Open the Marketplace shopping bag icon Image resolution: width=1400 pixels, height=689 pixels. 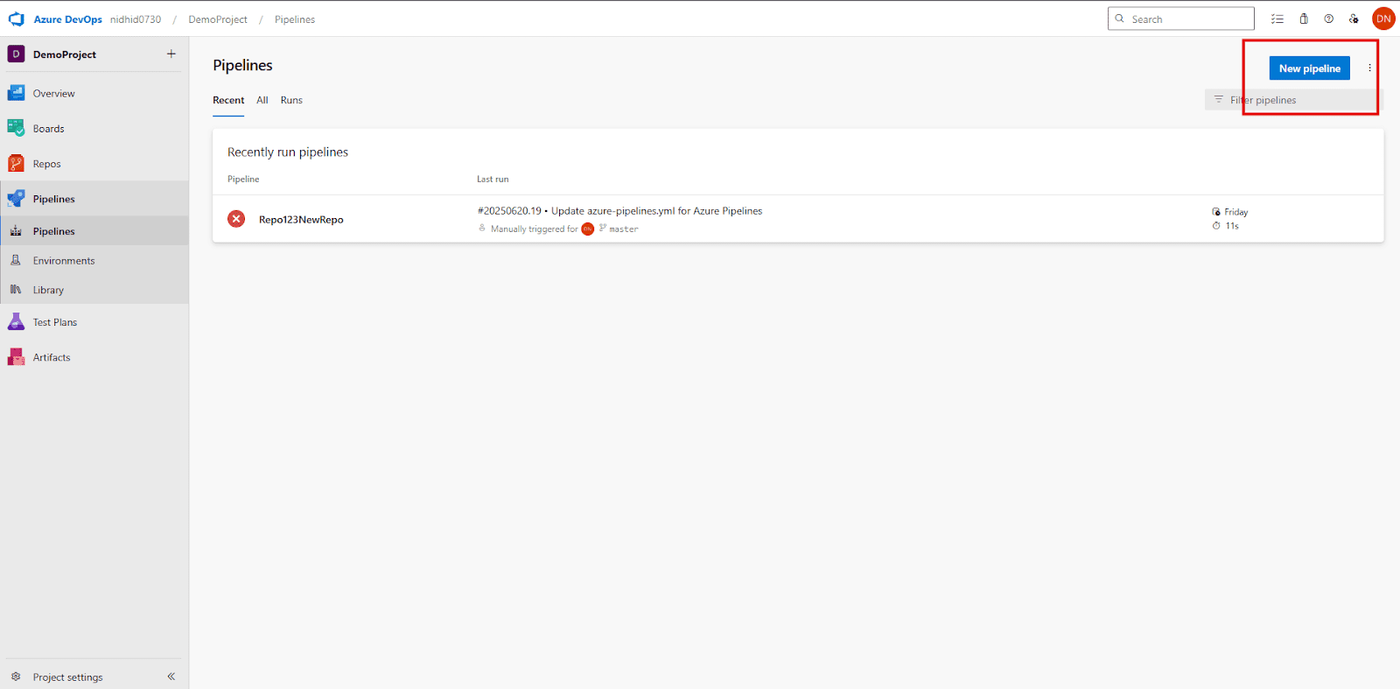click(1303, 19)
